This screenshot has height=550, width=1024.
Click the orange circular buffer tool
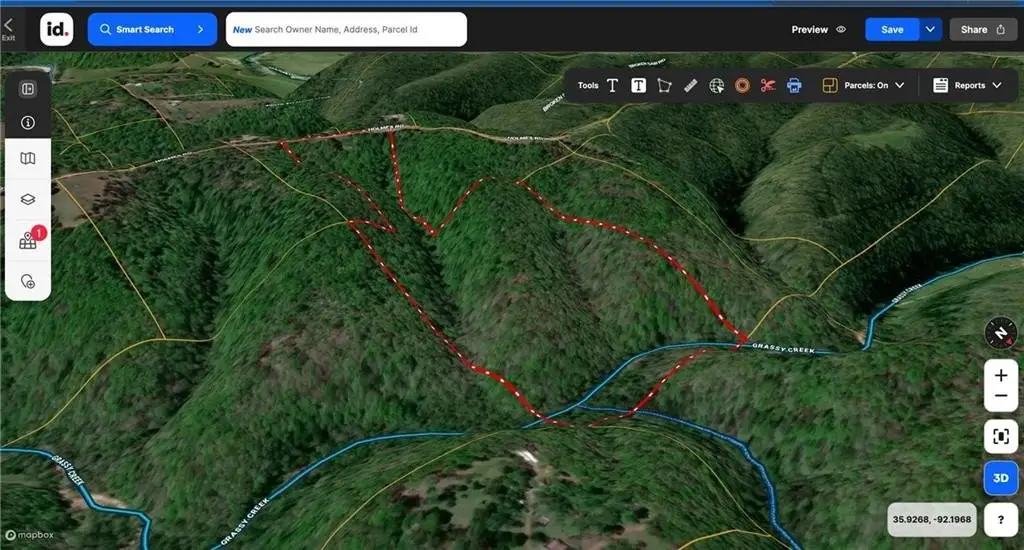(x=742, y=86)
